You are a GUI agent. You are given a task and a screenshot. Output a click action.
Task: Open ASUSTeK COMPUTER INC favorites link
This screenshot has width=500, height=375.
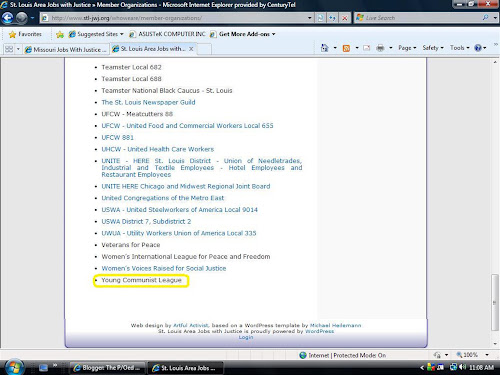pos(167,34)
